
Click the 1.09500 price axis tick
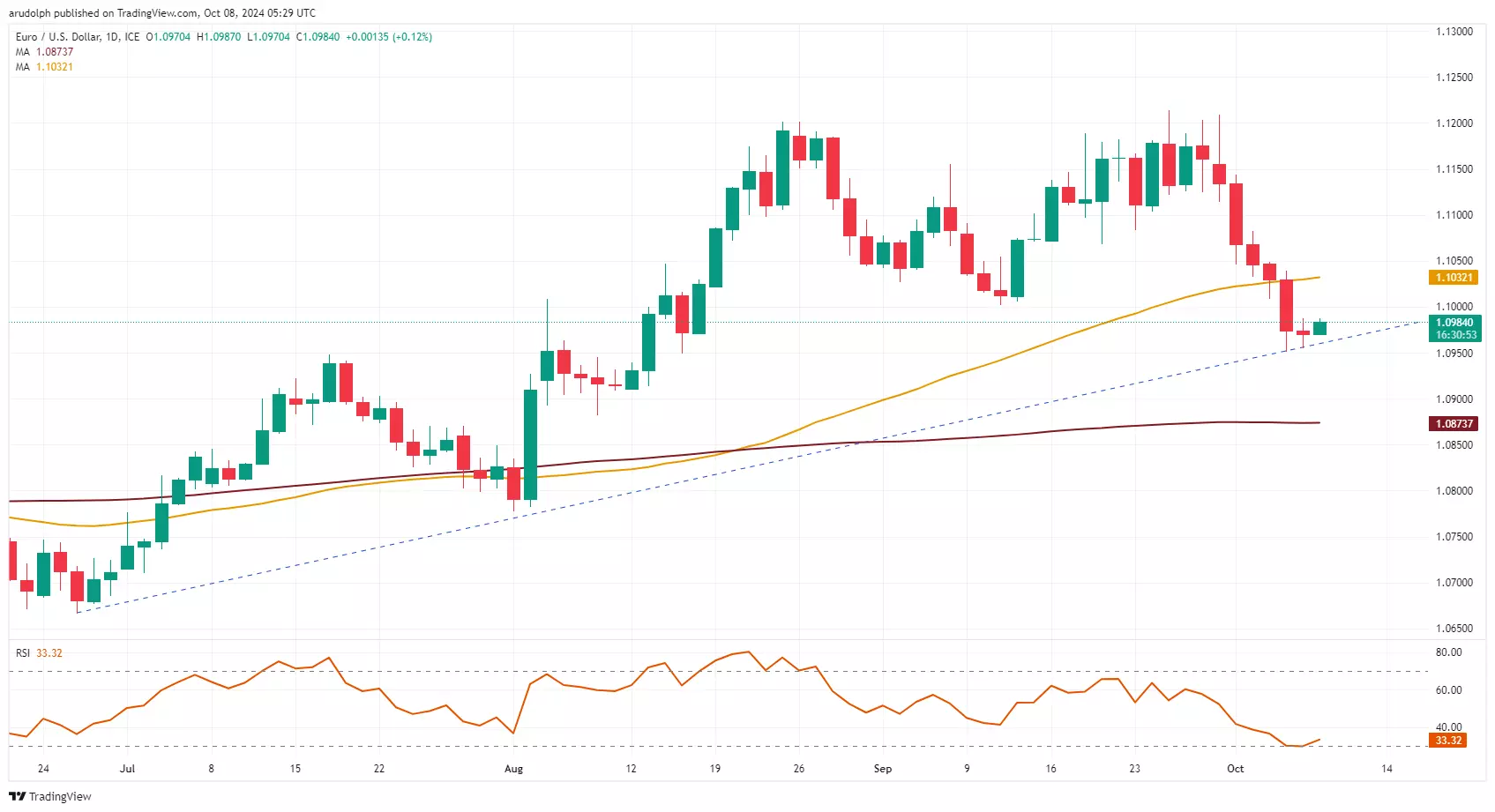[x=1454, y=354]
